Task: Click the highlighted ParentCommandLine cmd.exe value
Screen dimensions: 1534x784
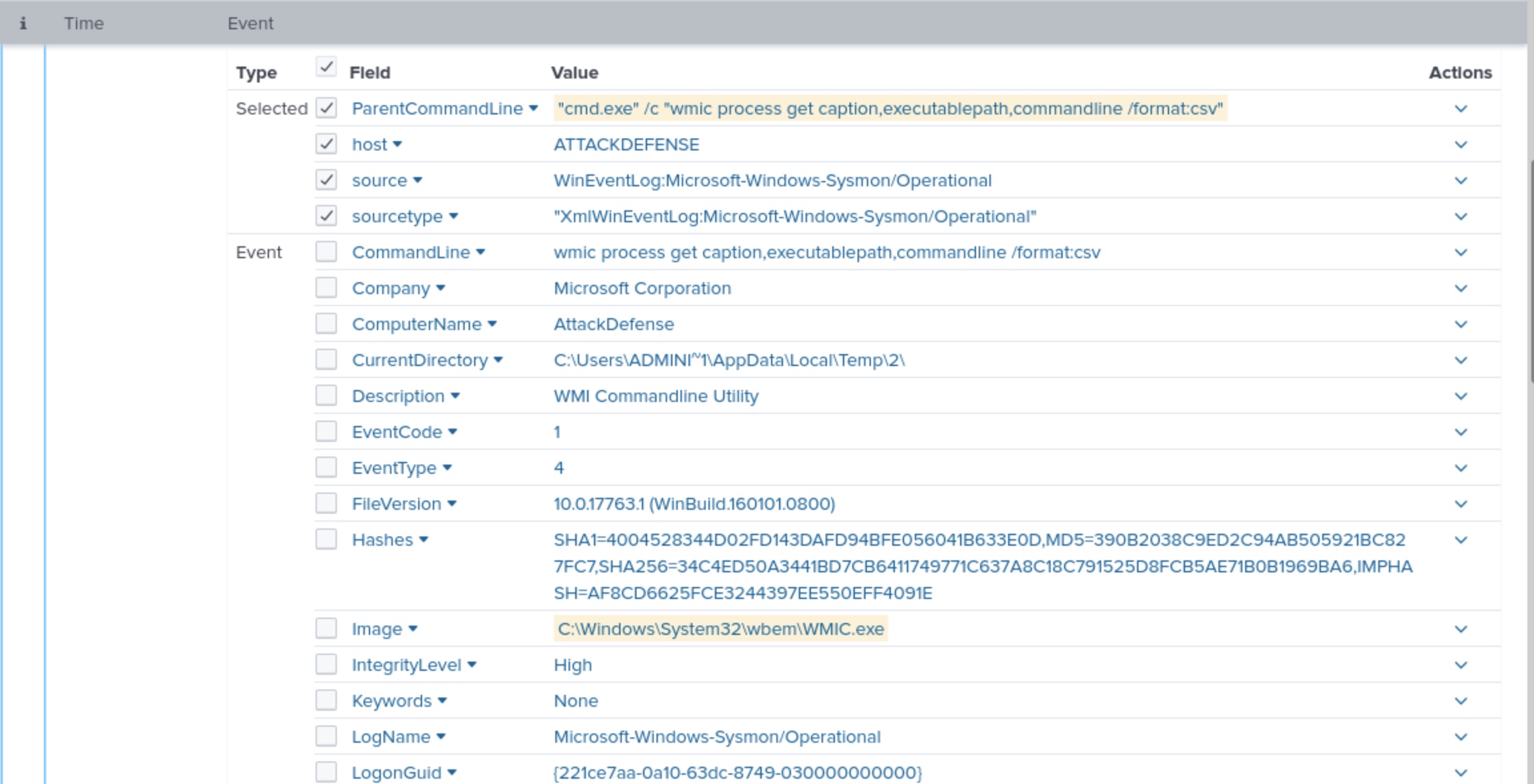Action: click(x=890, y=108)
